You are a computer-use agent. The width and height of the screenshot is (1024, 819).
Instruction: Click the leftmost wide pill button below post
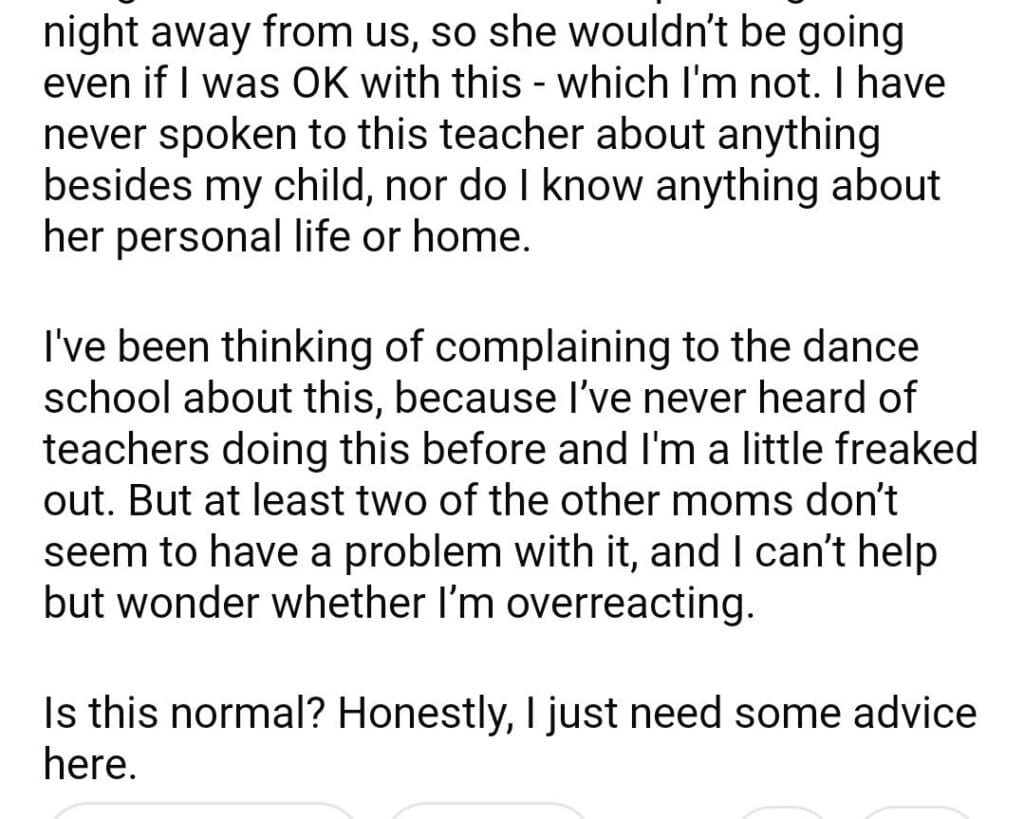(203, 812)
